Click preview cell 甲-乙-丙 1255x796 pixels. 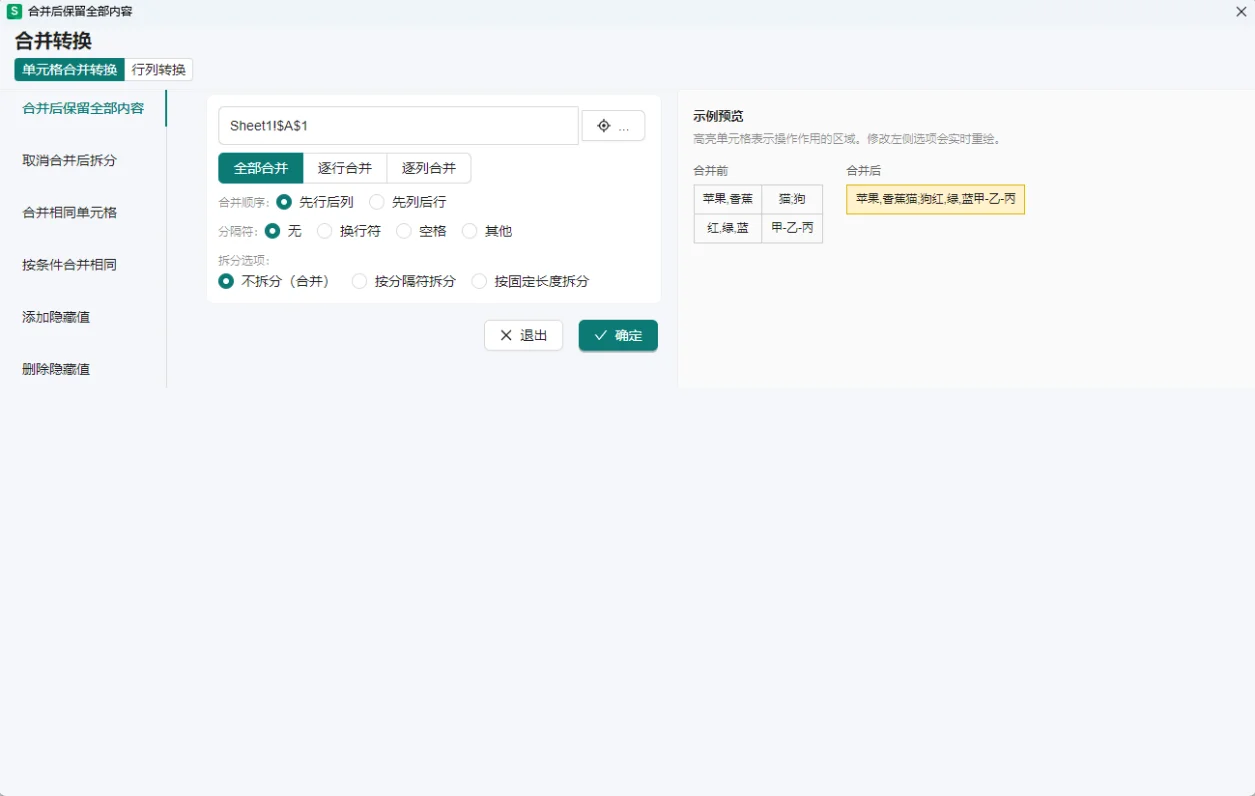pos(792,228)
